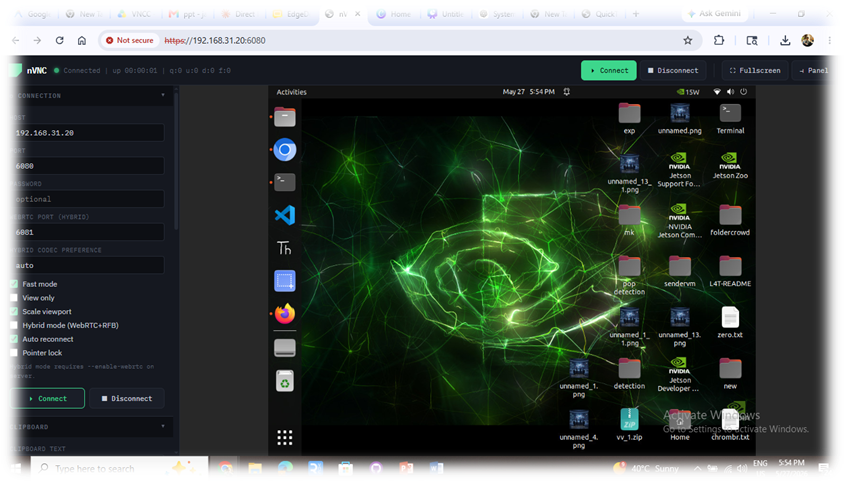Switch to the EdgeD browser tab
Image resolution: width=845 pixels, height=482 pixels.
click(290, 14)
